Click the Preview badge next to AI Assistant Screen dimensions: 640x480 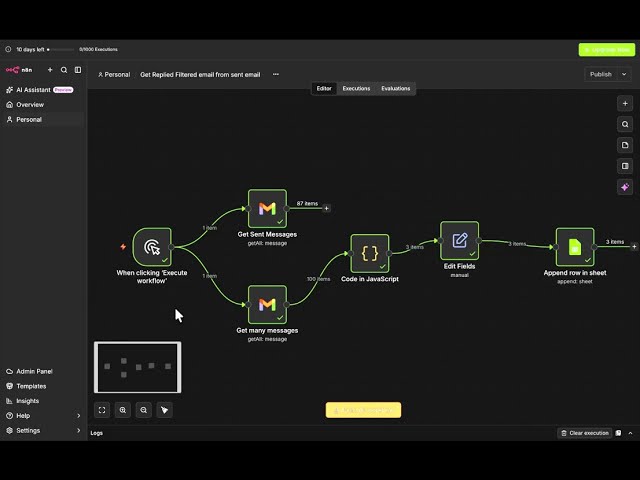63,90
